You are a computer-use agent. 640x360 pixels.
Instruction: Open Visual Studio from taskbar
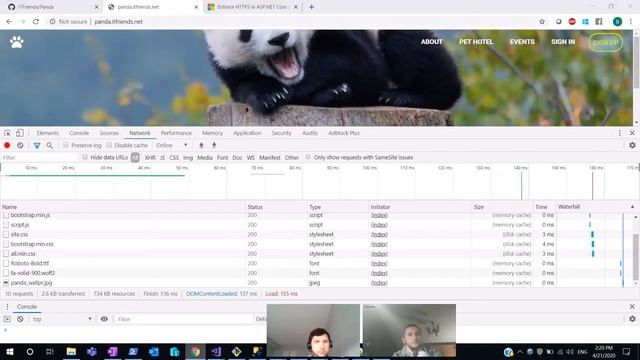coord(216,351)
